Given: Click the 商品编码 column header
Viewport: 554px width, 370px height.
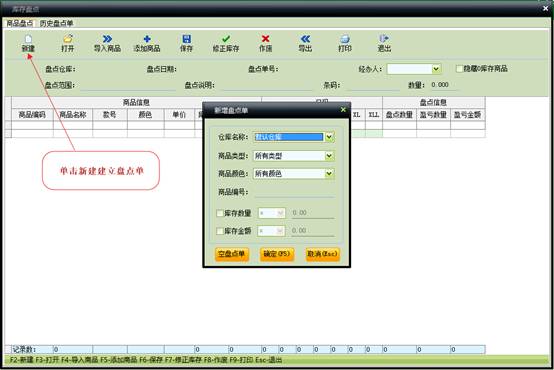Looking at the screenshot, I should [x=32, y=114].
